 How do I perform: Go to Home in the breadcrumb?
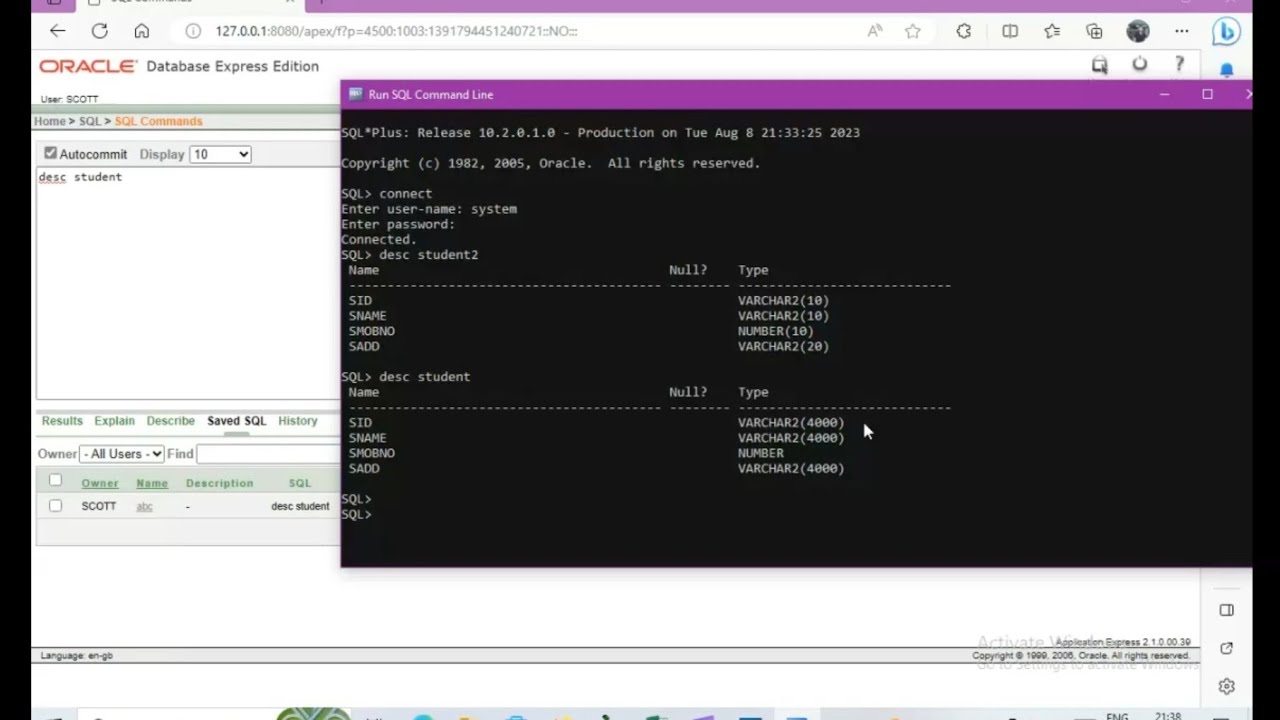point(50,121)
